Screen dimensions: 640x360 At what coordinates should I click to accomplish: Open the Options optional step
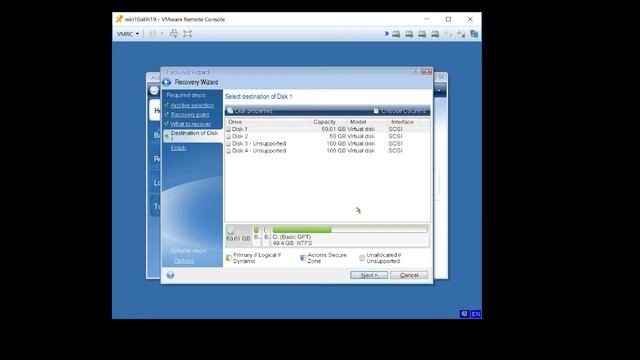point(184,261)
